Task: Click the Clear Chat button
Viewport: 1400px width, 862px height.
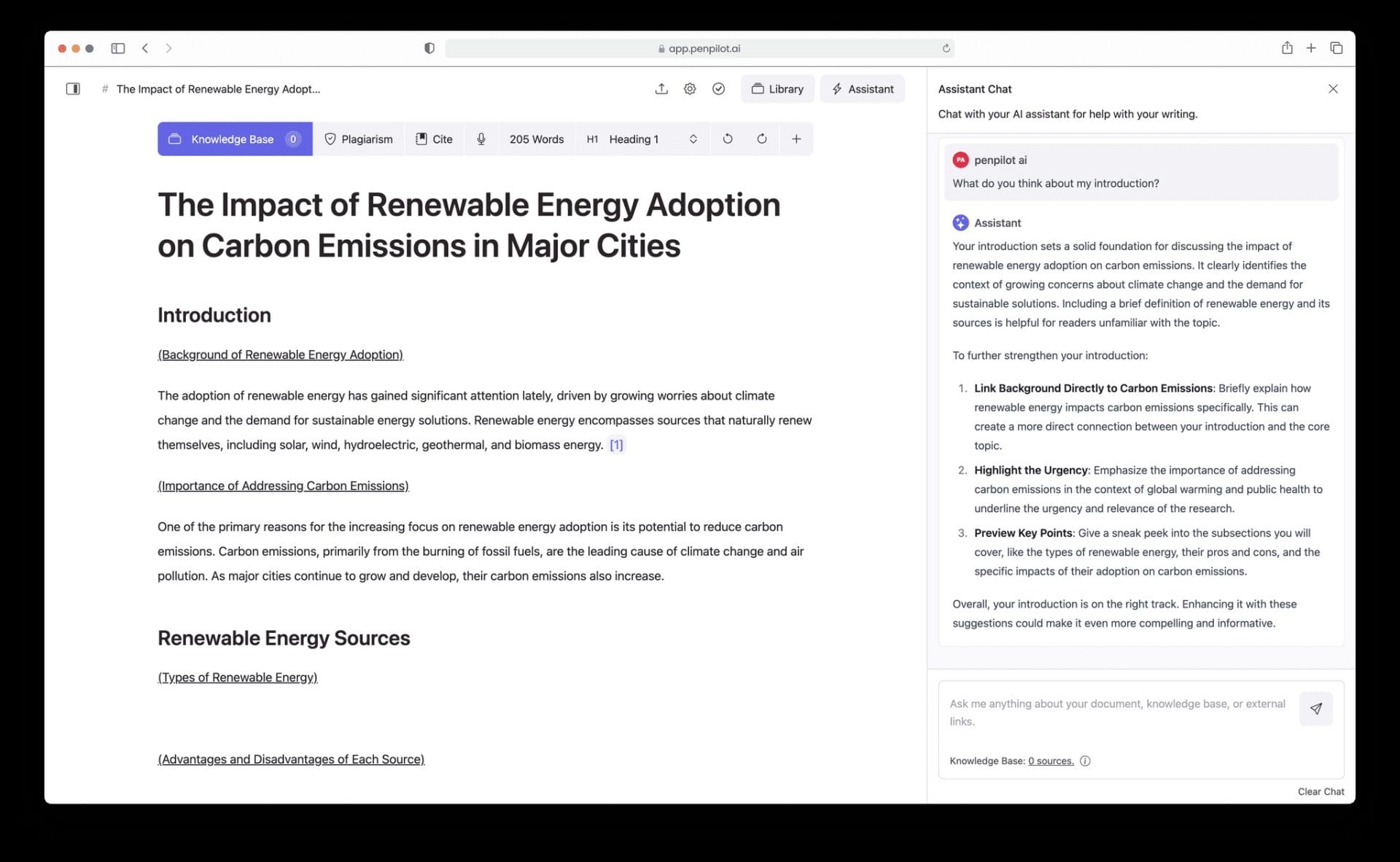Action: [1321, 791]
